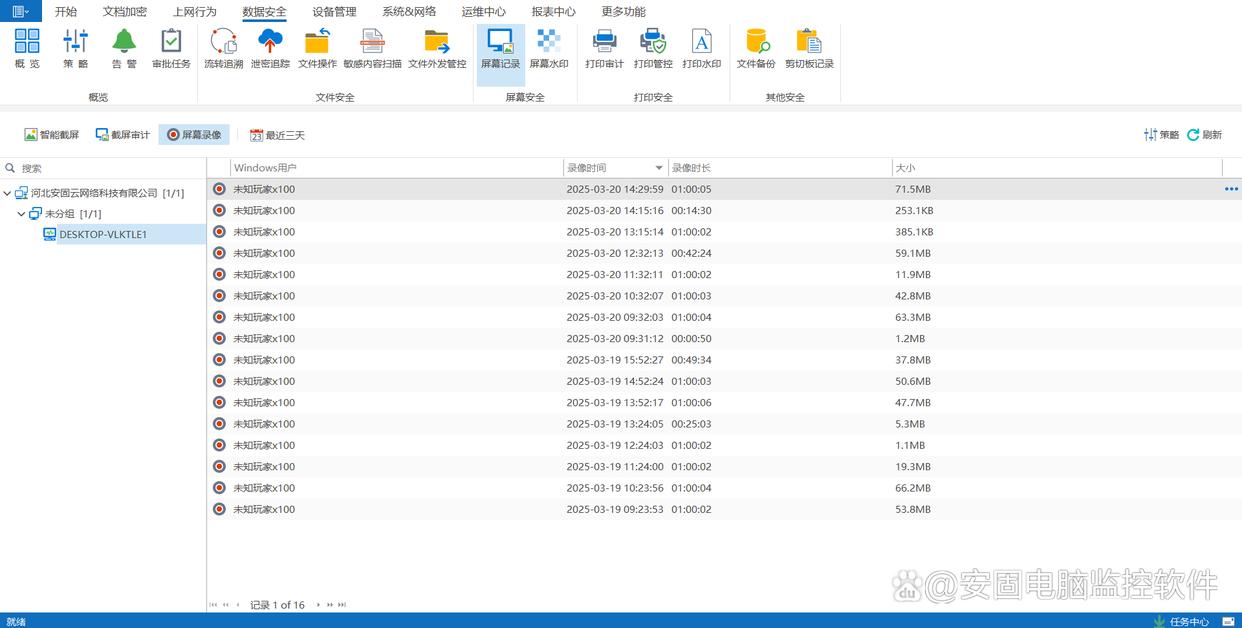1242x628 pixels.
Task: Collapse the 河北安固云网络科技有限公司 tree node
Action: [x=8, y=193]
